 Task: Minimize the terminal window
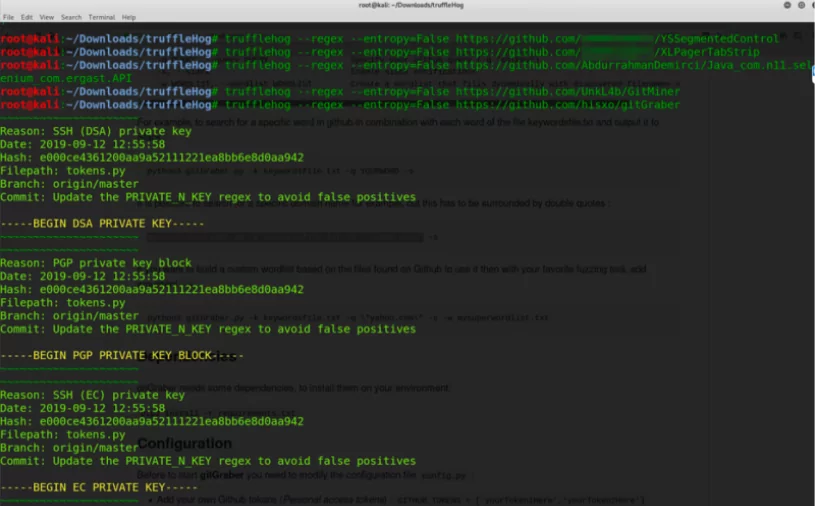(787, 5)
